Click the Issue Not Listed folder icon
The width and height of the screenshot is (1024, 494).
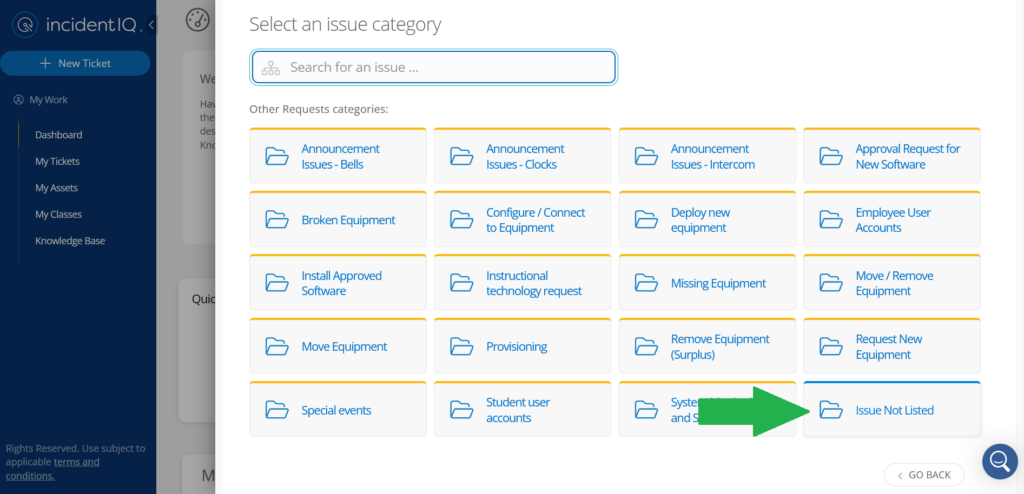tap(831, 410)
